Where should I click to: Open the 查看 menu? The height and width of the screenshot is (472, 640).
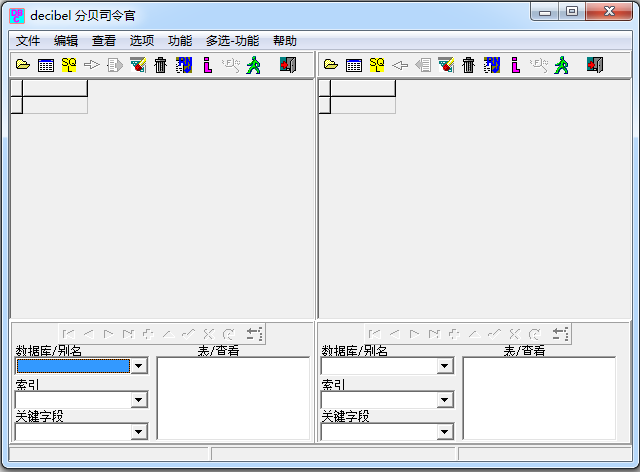(x=104, y=41)
